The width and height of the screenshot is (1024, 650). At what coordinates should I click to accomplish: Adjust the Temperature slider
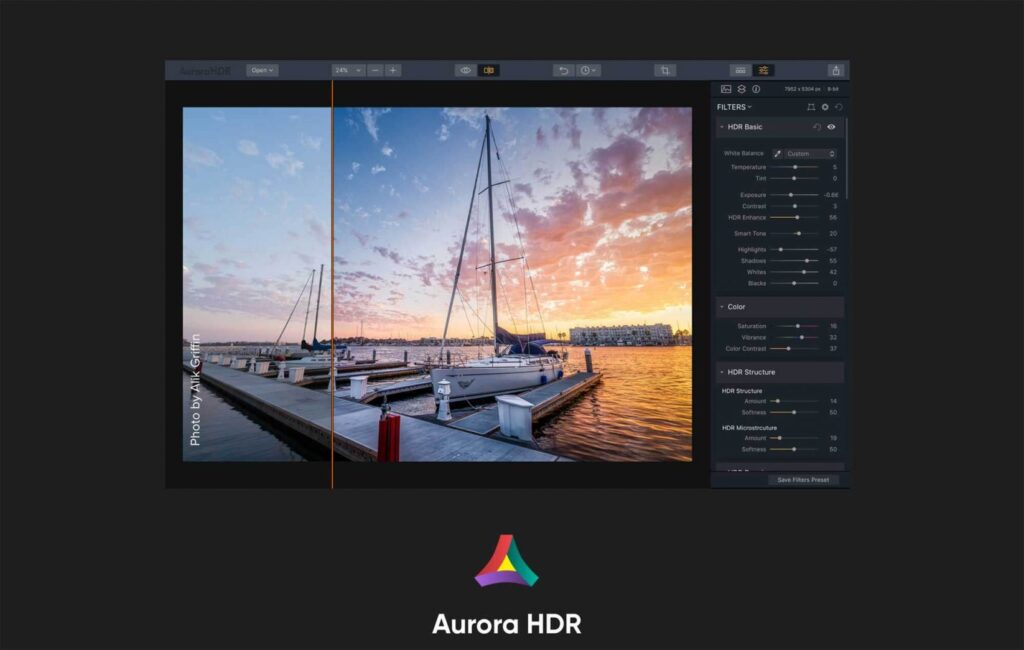795,167
